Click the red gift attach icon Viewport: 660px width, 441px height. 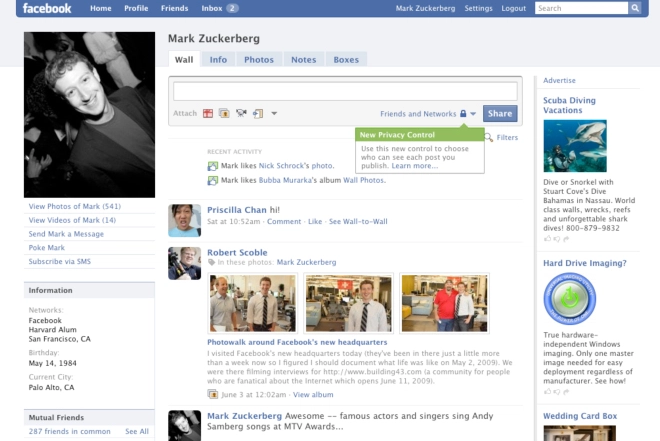pyautogui.click(x=208, y=114)
